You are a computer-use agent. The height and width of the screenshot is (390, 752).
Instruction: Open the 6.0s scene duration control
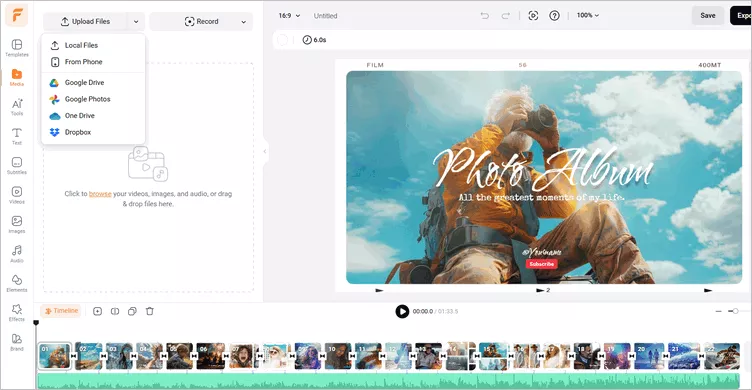pos(314,40)
